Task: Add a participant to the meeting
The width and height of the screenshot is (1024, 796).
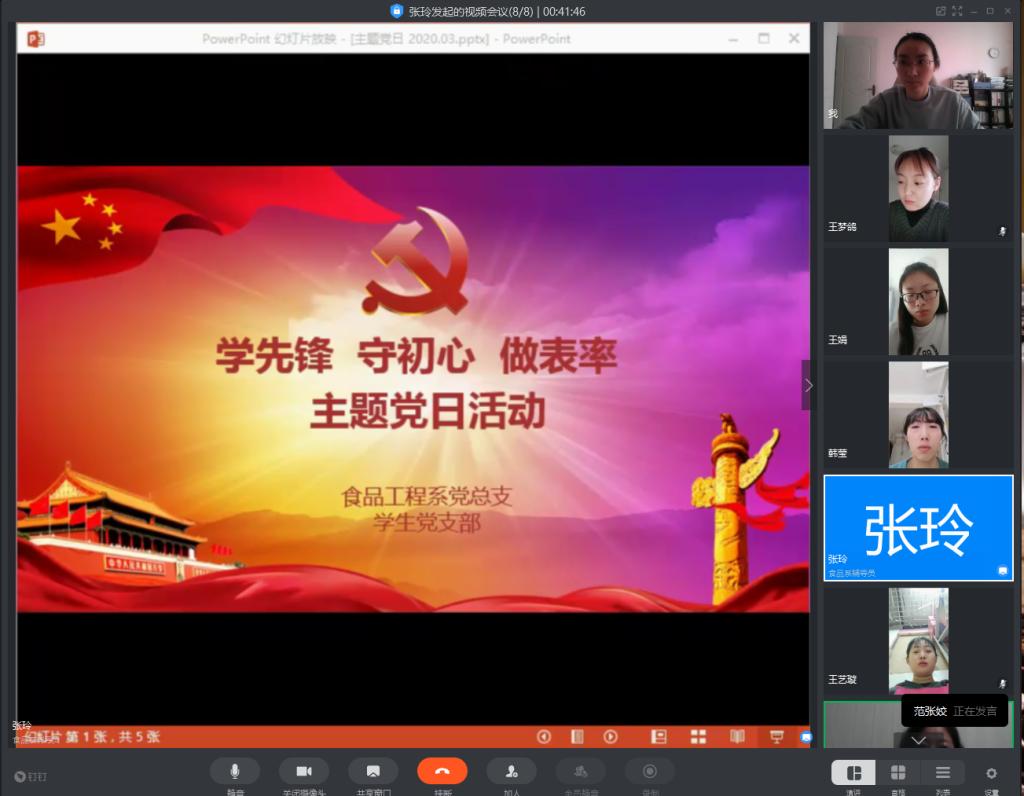Action: (x=511, y=771)
